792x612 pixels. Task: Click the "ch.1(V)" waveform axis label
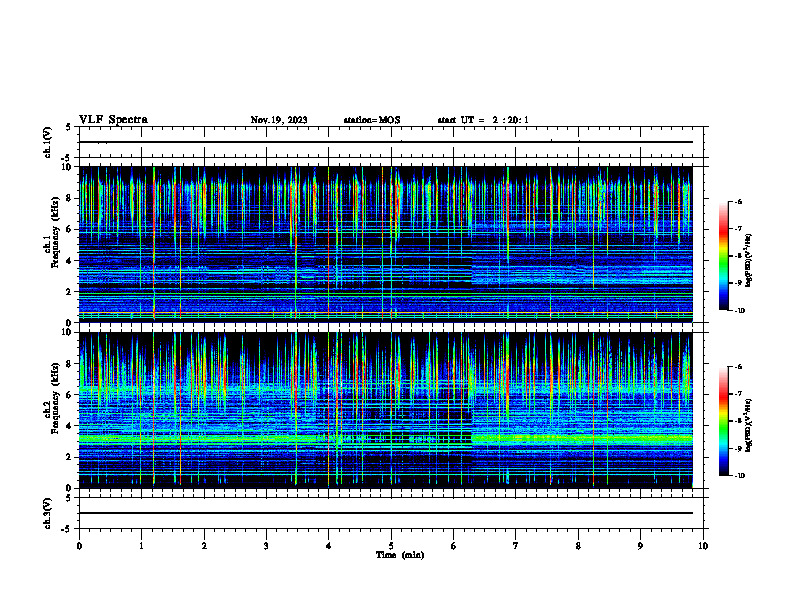click(48, 142)
